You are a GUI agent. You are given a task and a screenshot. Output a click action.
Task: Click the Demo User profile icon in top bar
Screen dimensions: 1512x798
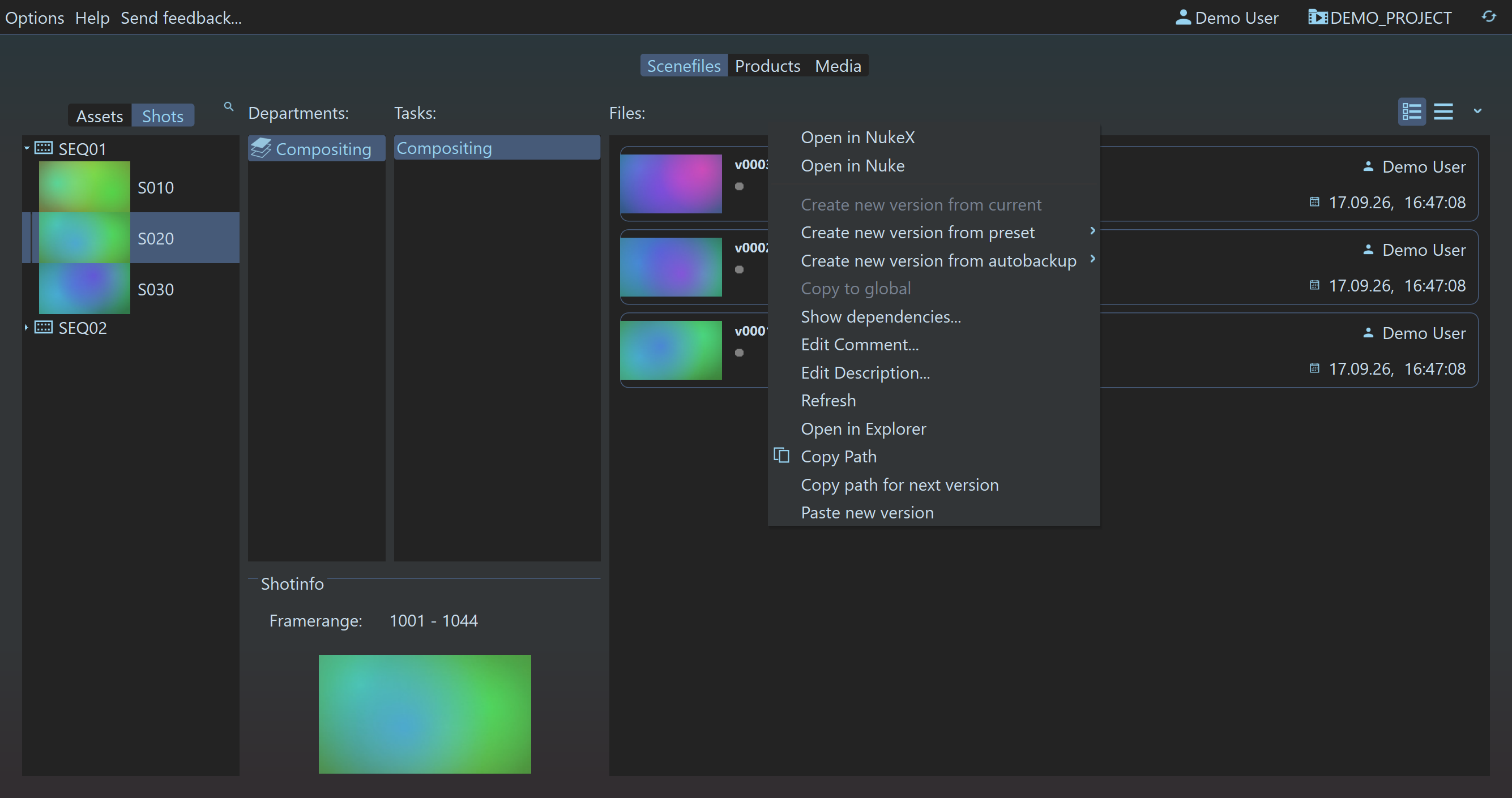click(x=1184, y=18)
